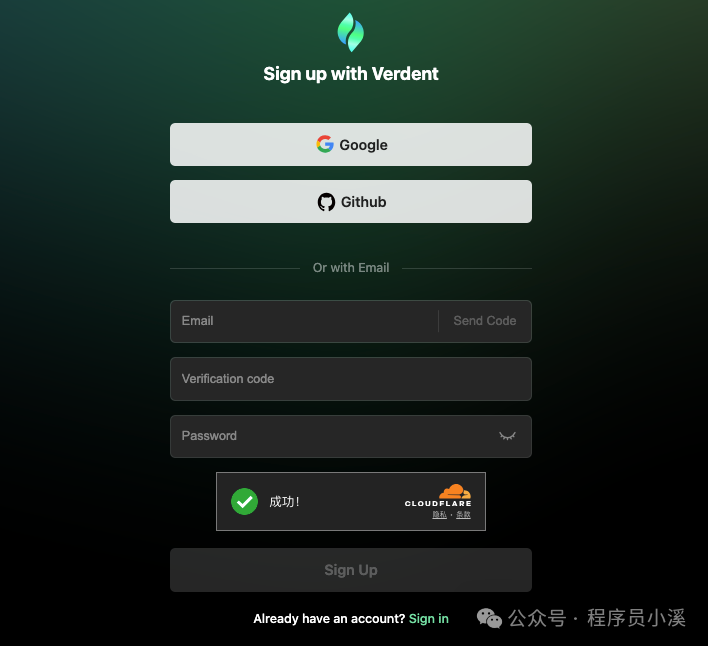Screen dimensions: 708x646
Task: Select the Verification code field
Action: point(351,379)
